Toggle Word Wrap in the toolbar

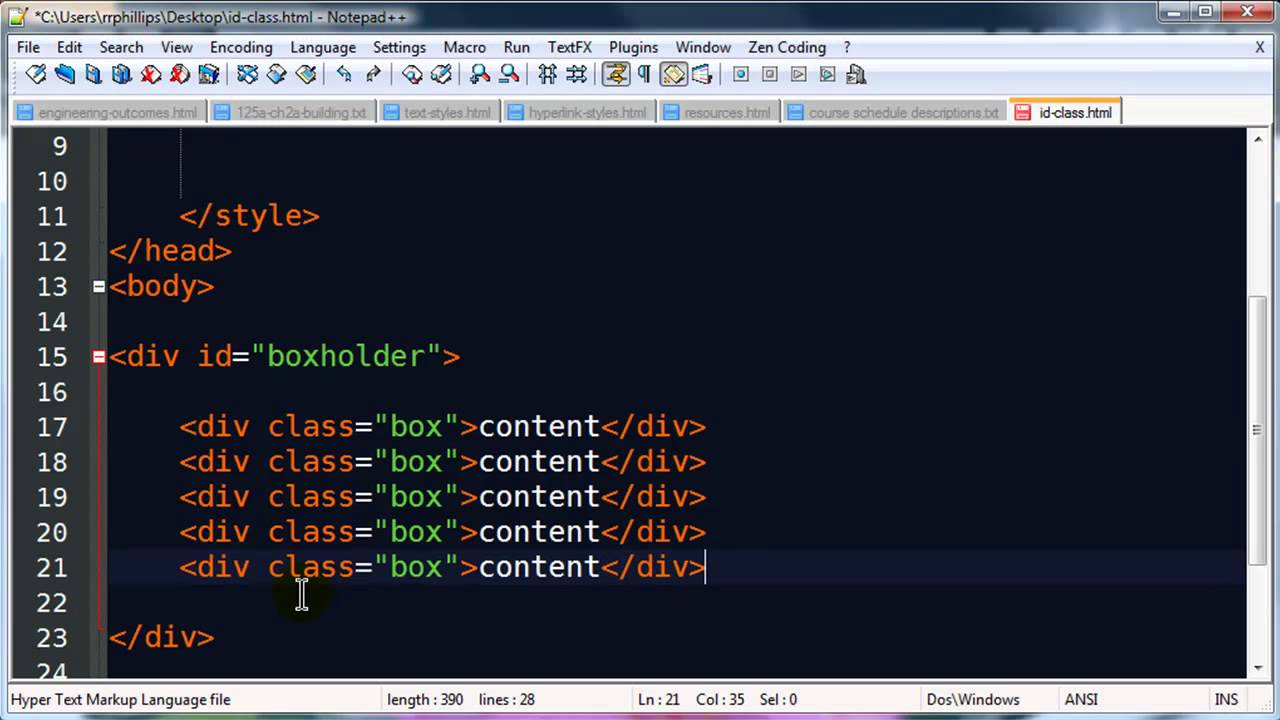(x=615, y=74)
